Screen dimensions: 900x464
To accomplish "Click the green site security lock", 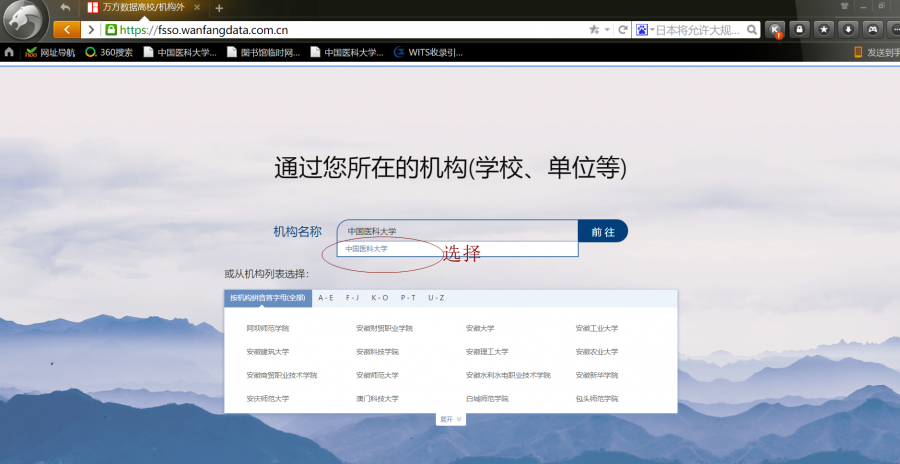I will pos(111,30).
